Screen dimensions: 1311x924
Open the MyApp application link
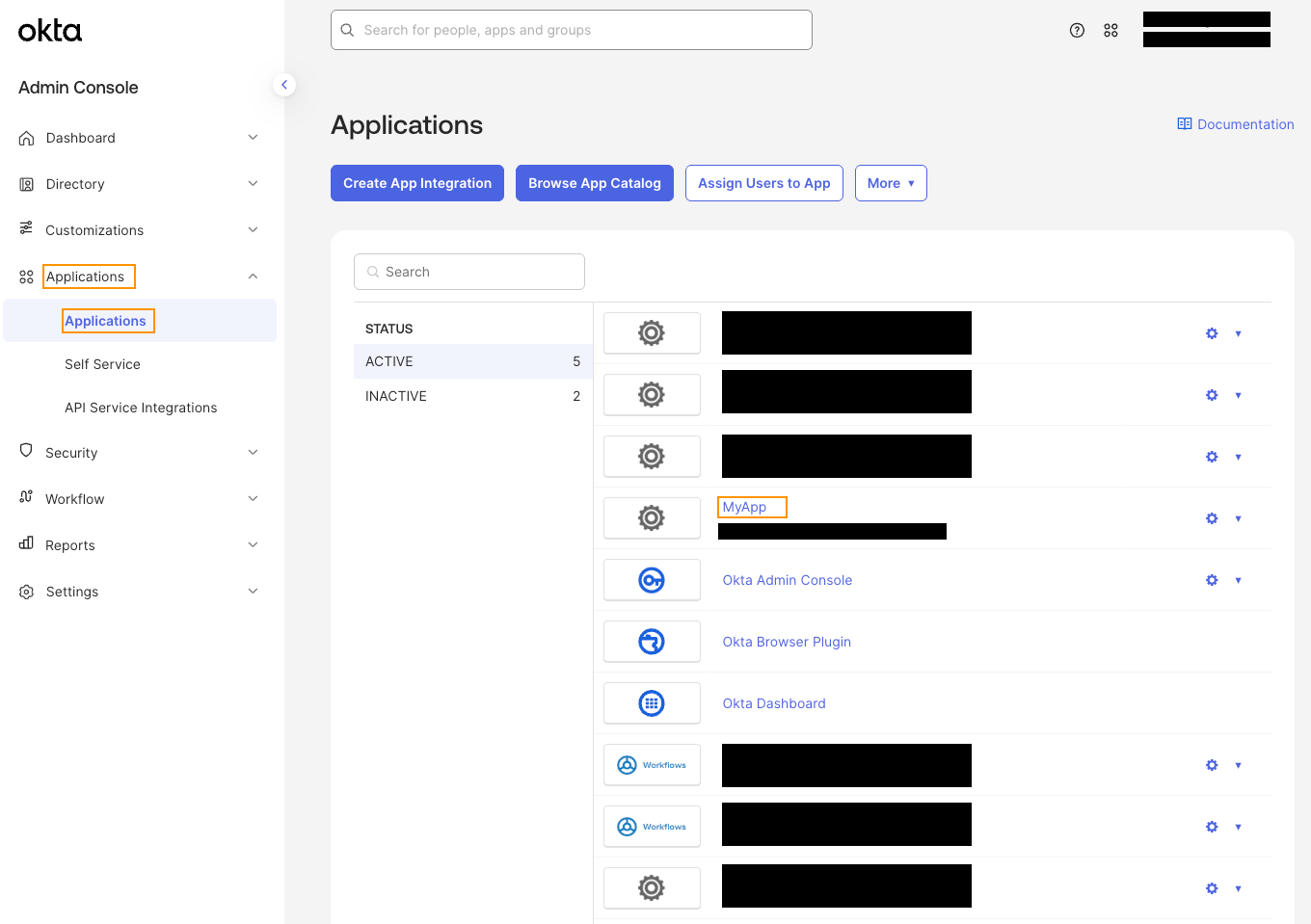coord(744,507)
